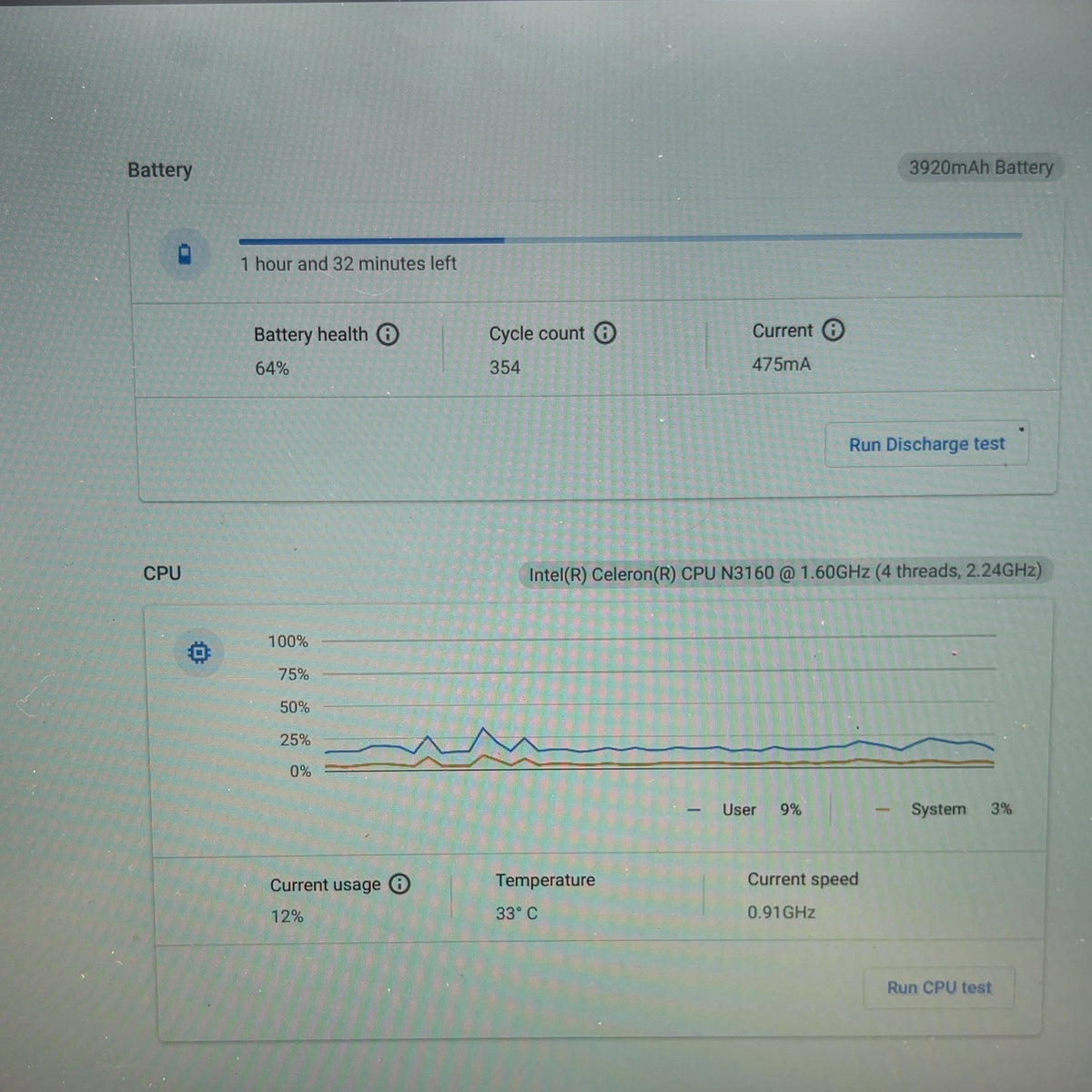Click the battery charge progress bar
Screen dimensions: 1092x1092
pyautogui.click(x=630, y=238)
